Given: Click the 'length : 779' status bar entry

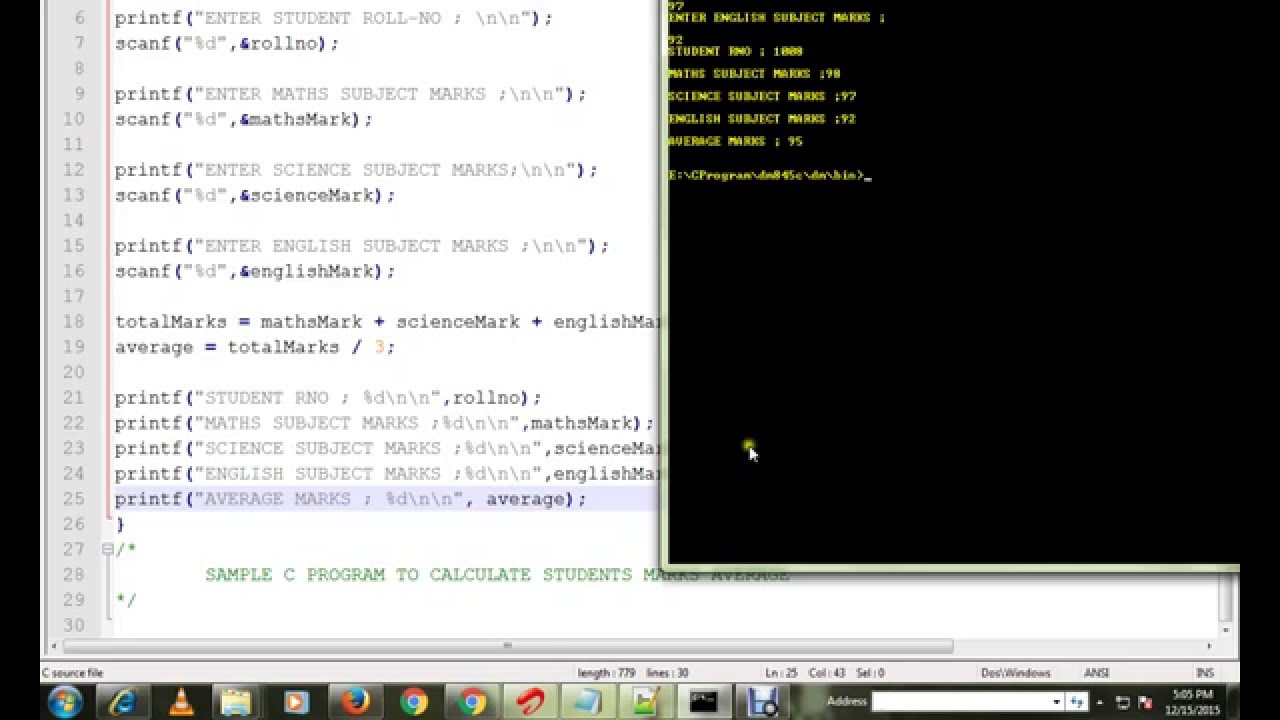Looking at the screenshot, I should coord(607,673).
